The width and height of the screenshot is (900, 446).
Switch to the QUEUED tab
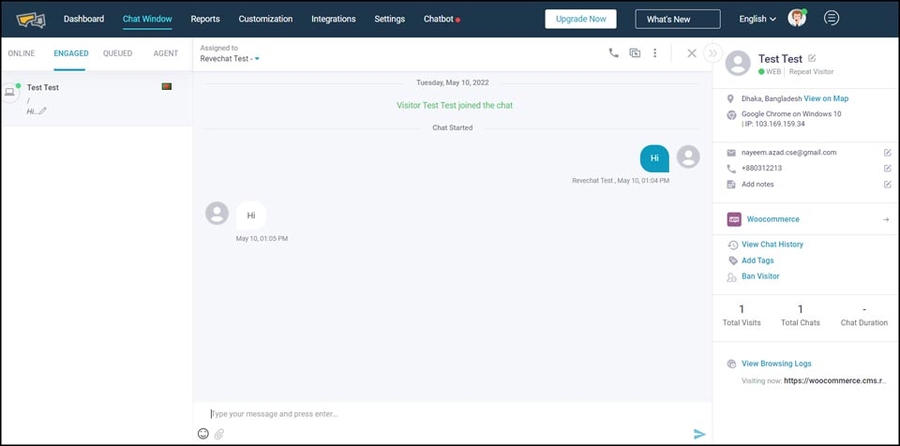[117, 53]
